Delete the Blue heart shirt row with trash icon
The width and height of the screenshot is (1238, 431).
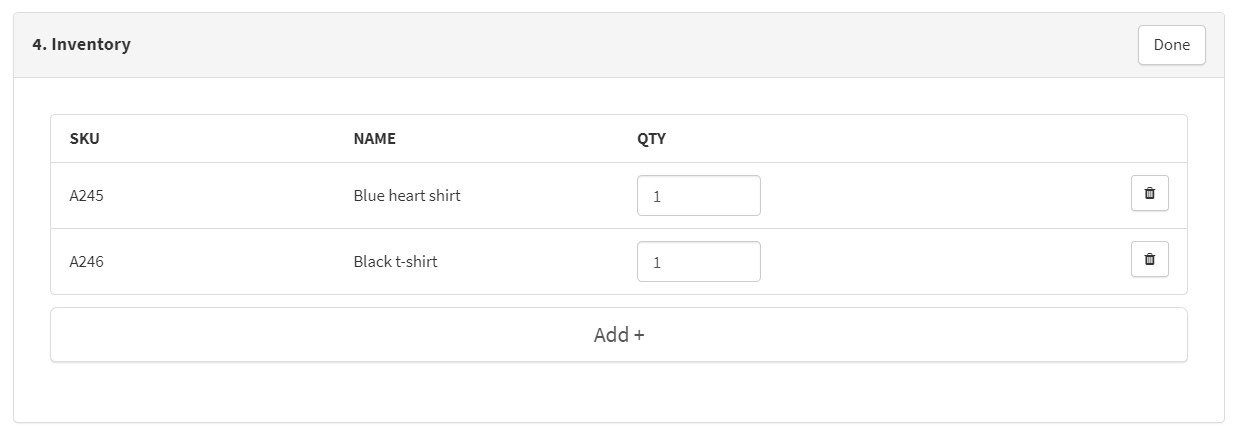pyautogui.click(x=1149, y=193)
